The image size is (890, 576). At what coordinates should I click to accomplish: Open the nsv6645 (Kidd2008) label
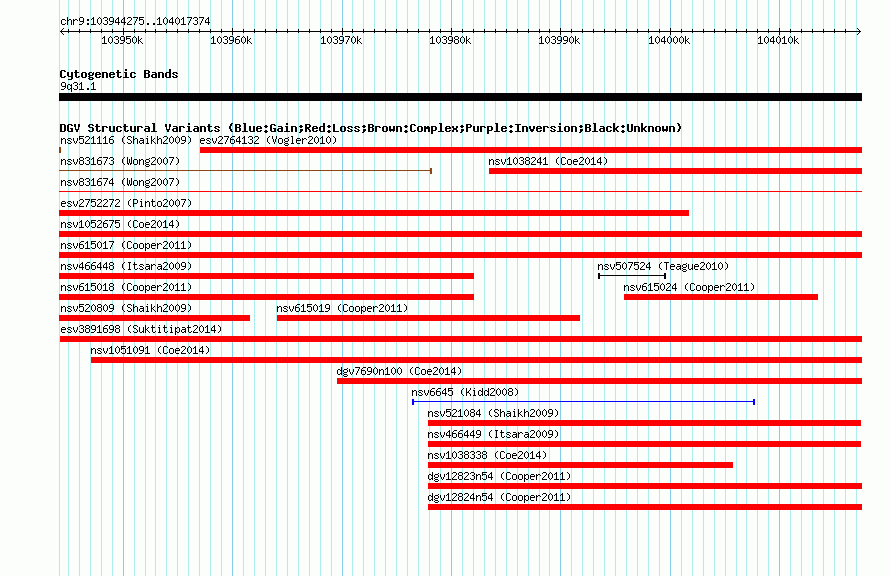465,392
